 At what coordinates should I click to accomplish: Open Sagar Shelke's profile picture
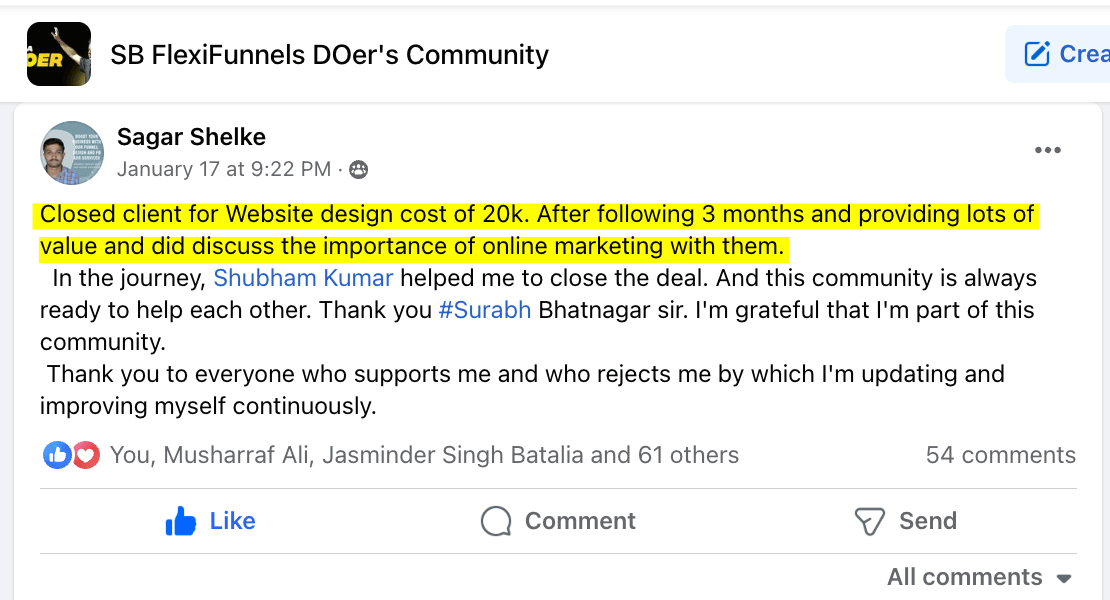point(72,153)
